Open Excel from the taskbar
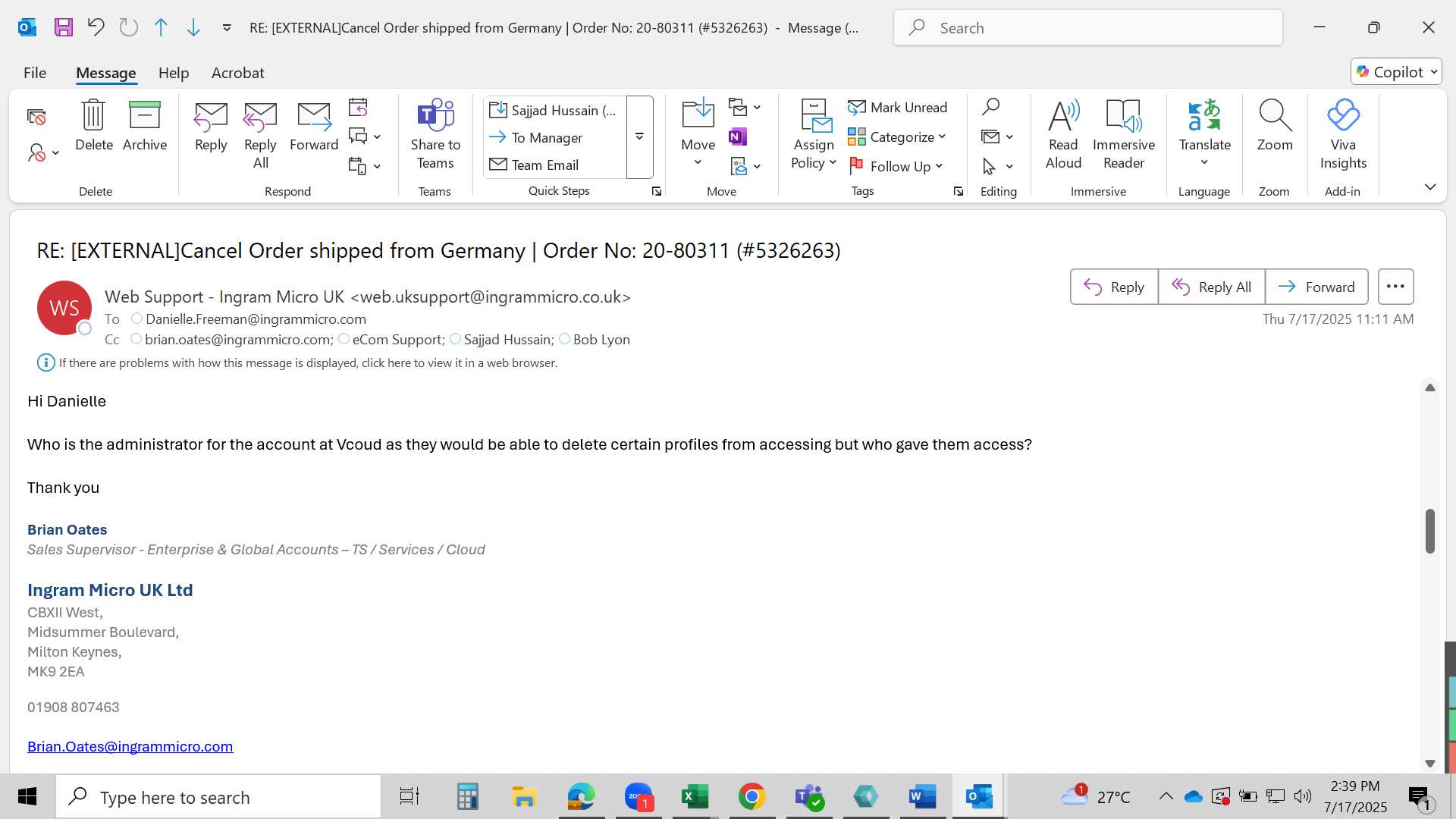1456x819 pixels. (x=695, y=796)
